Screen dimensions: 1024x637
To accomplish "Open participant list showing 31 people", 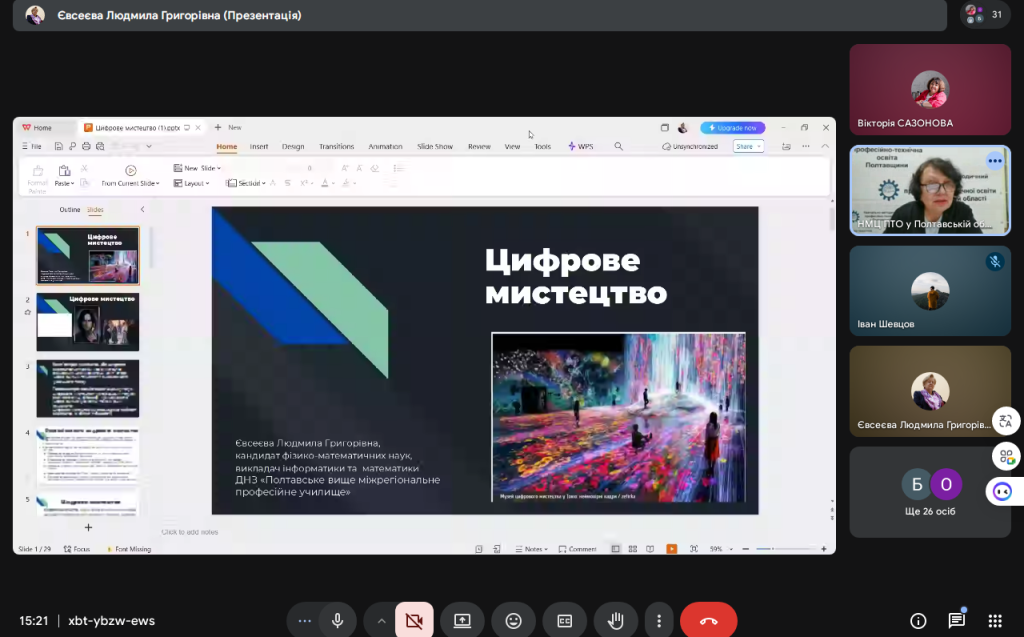I will (984, 14).
